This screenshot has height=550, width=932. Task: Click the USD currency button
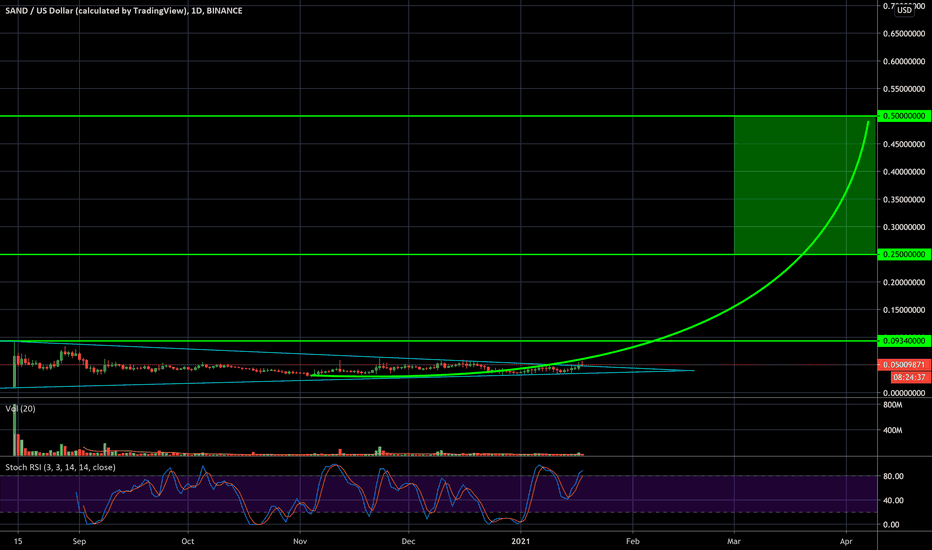pos(904,10)
